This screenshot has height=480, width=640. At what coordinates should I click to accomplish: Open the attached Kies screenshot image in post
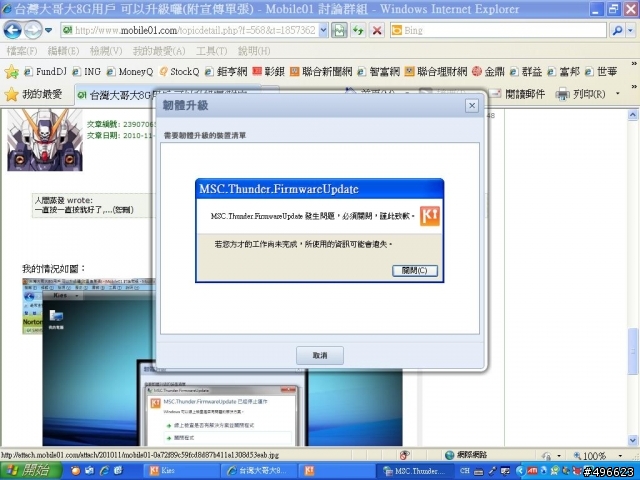[x=212, y=362]
